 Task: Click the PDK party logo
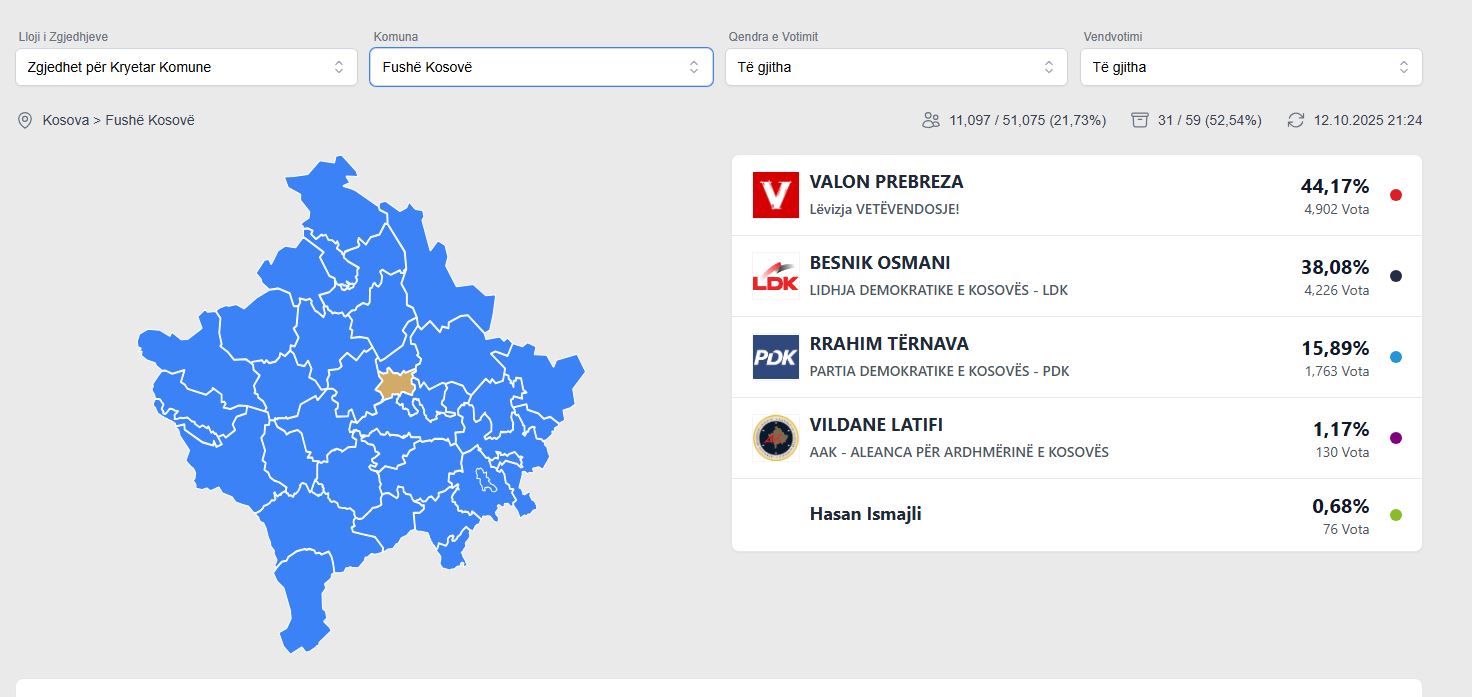pyautogui.click(x=775, y=357)
